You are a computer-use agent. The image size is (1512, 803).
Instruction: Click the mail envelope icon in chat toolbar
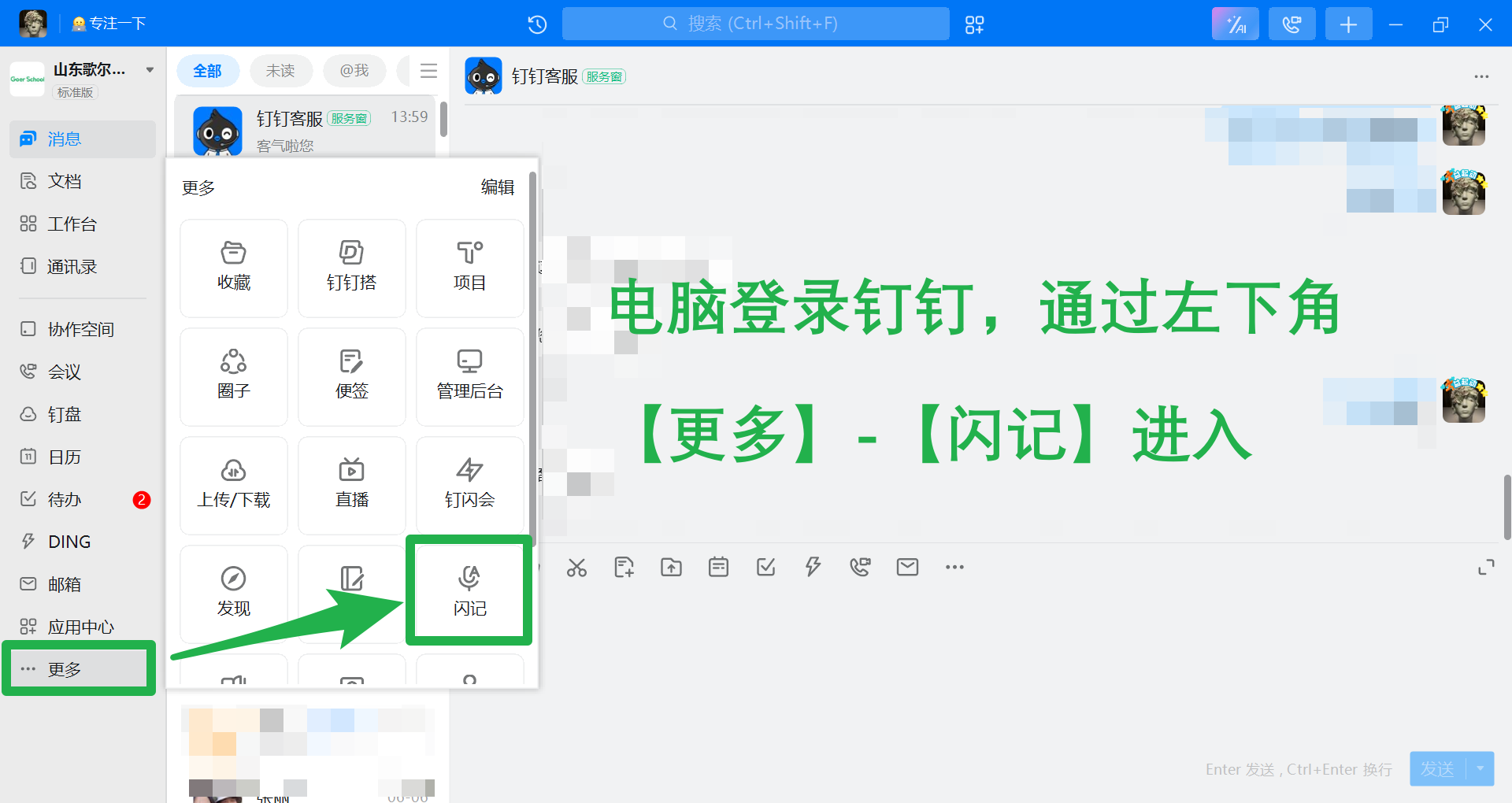907,567
